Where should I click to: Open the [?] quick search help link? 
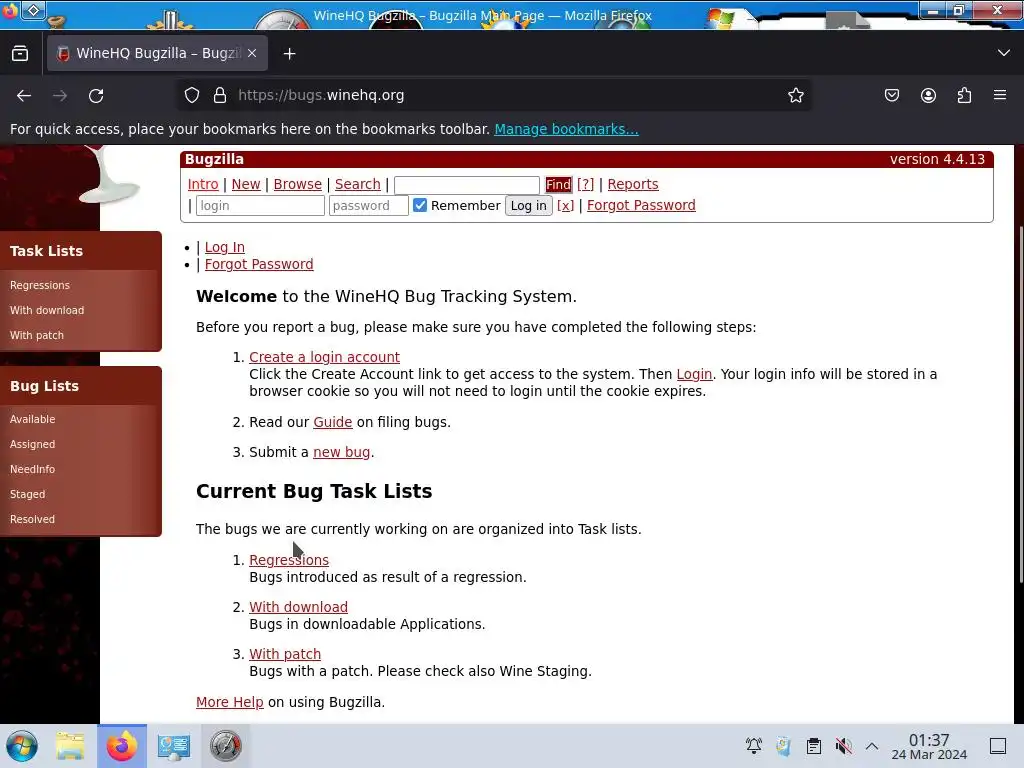coord(586,184)
